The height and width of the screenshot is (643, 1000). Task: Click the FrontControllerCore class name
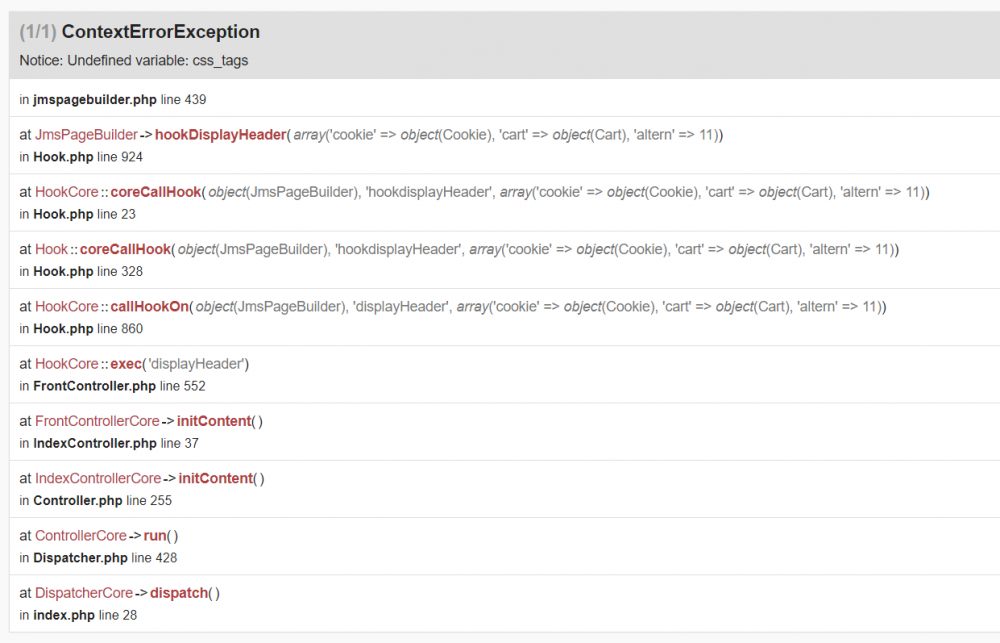(x=97, y=421)
